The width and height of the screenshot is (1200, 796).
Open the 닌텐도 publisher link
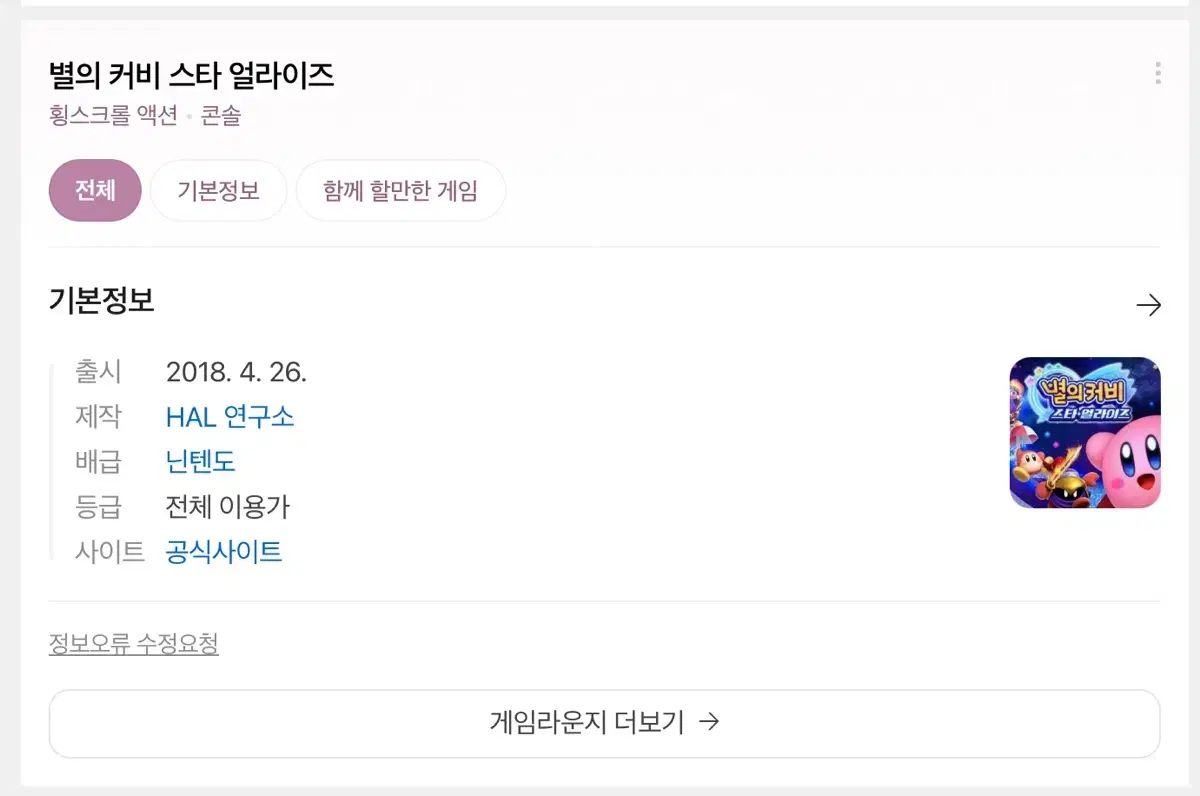coord(200,462)
